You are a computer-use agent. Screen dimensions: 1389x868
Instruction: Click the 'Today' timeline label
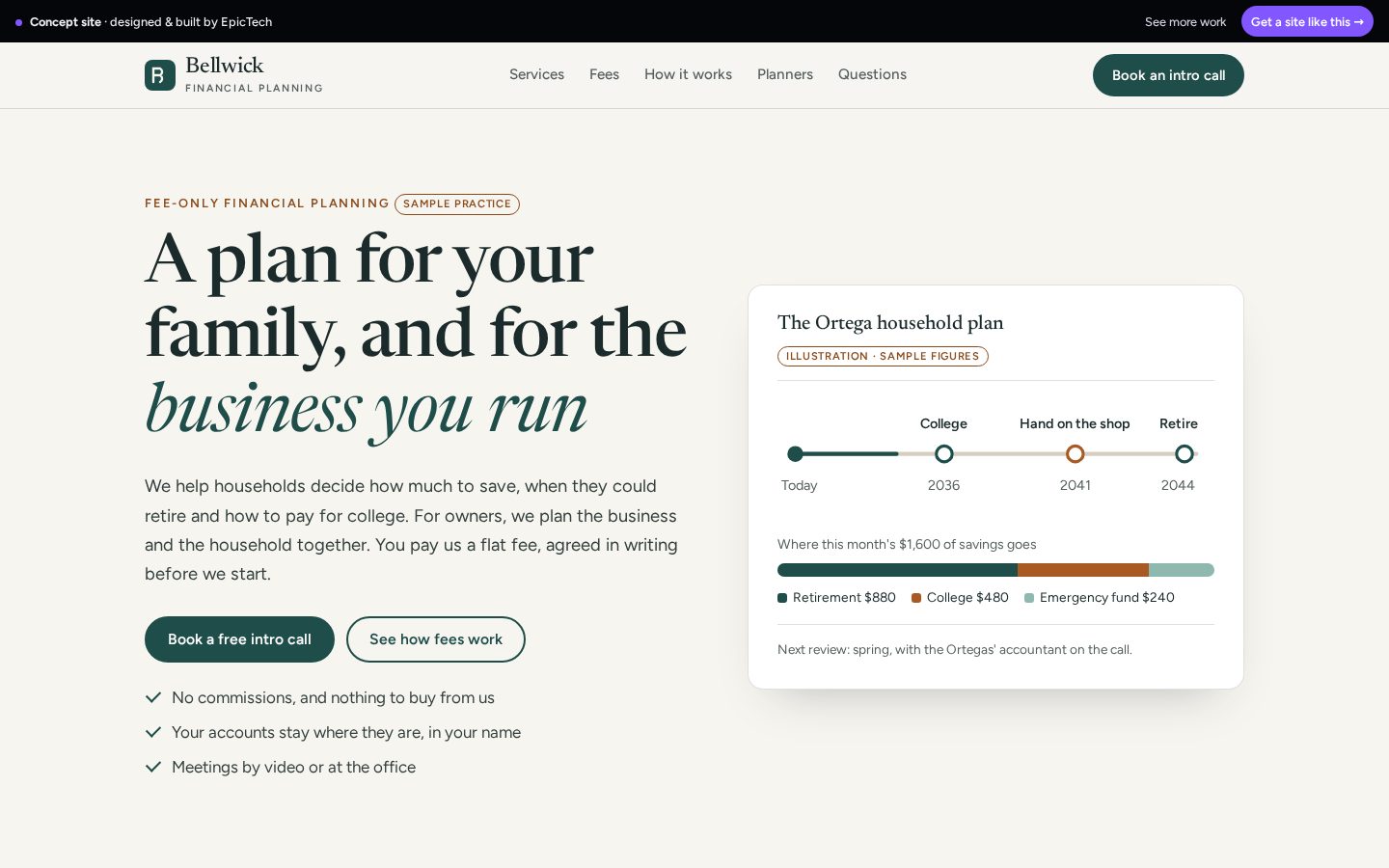click(799, 485)
